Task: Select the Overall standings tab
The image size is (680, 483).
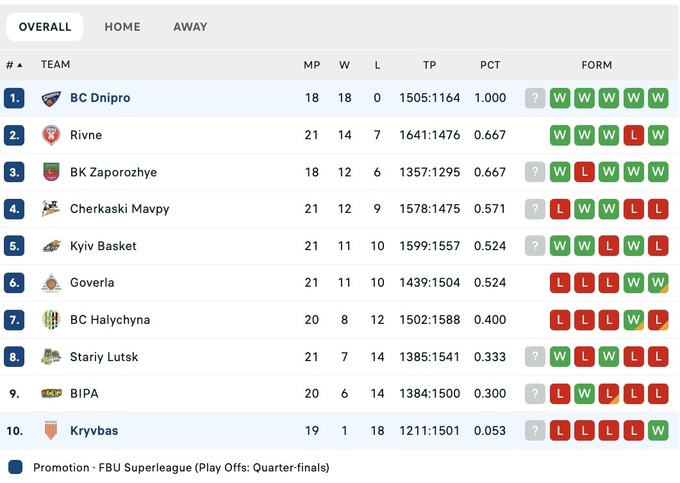Action: (45, 27)
